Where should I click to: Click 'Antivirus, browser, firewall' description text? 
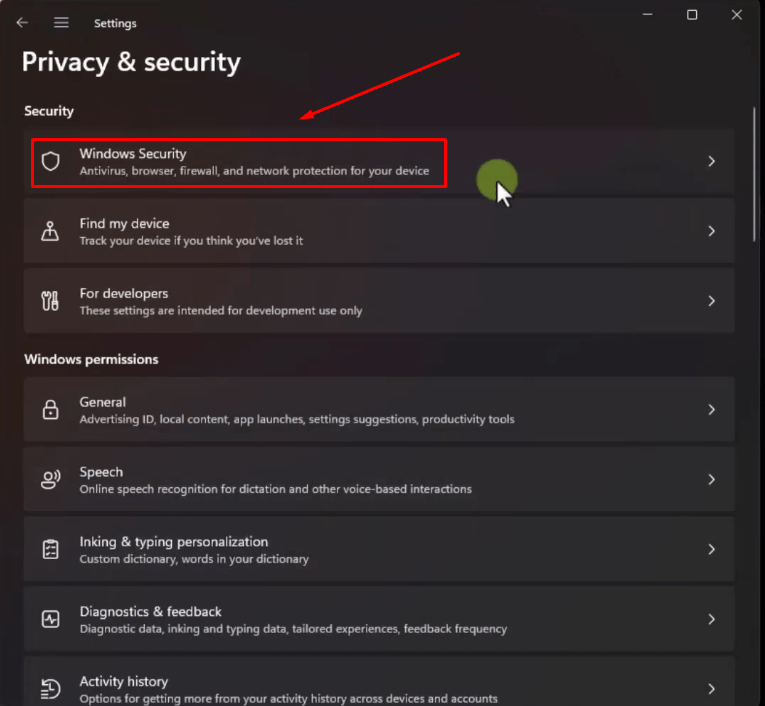(254, 171)
